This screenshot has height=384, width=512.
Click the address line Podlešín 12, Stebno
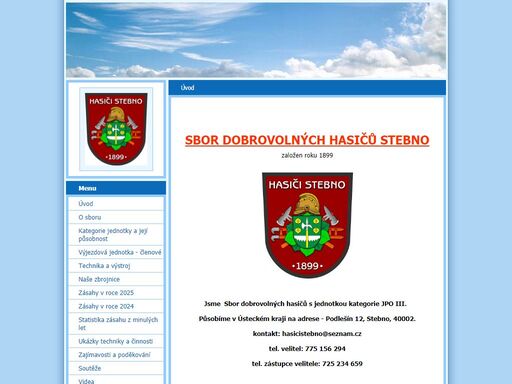click(307, 319)
